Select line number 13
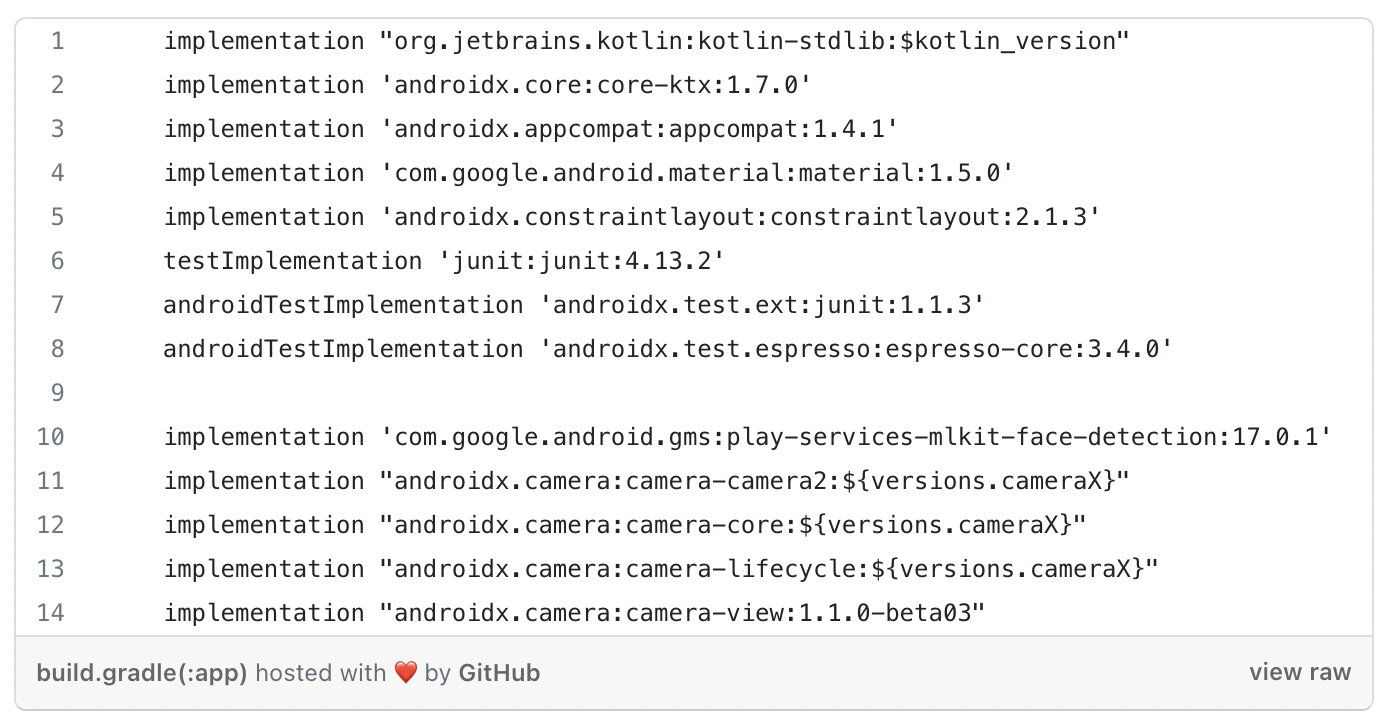This screenshot has height=726, width=1388. 50,569
